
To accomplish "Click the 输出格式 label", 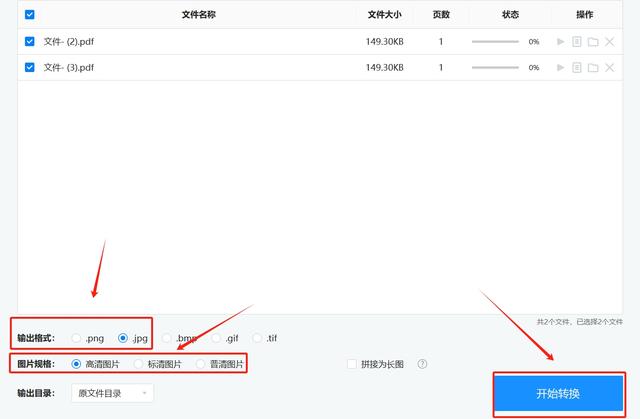I will pos(36,338).
